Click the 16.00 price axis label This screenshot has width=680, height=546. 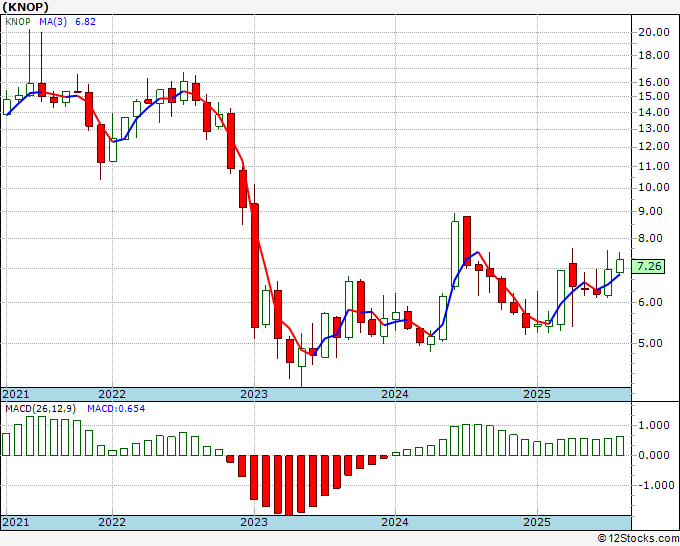pyautogui.click(x=654, y=82)
